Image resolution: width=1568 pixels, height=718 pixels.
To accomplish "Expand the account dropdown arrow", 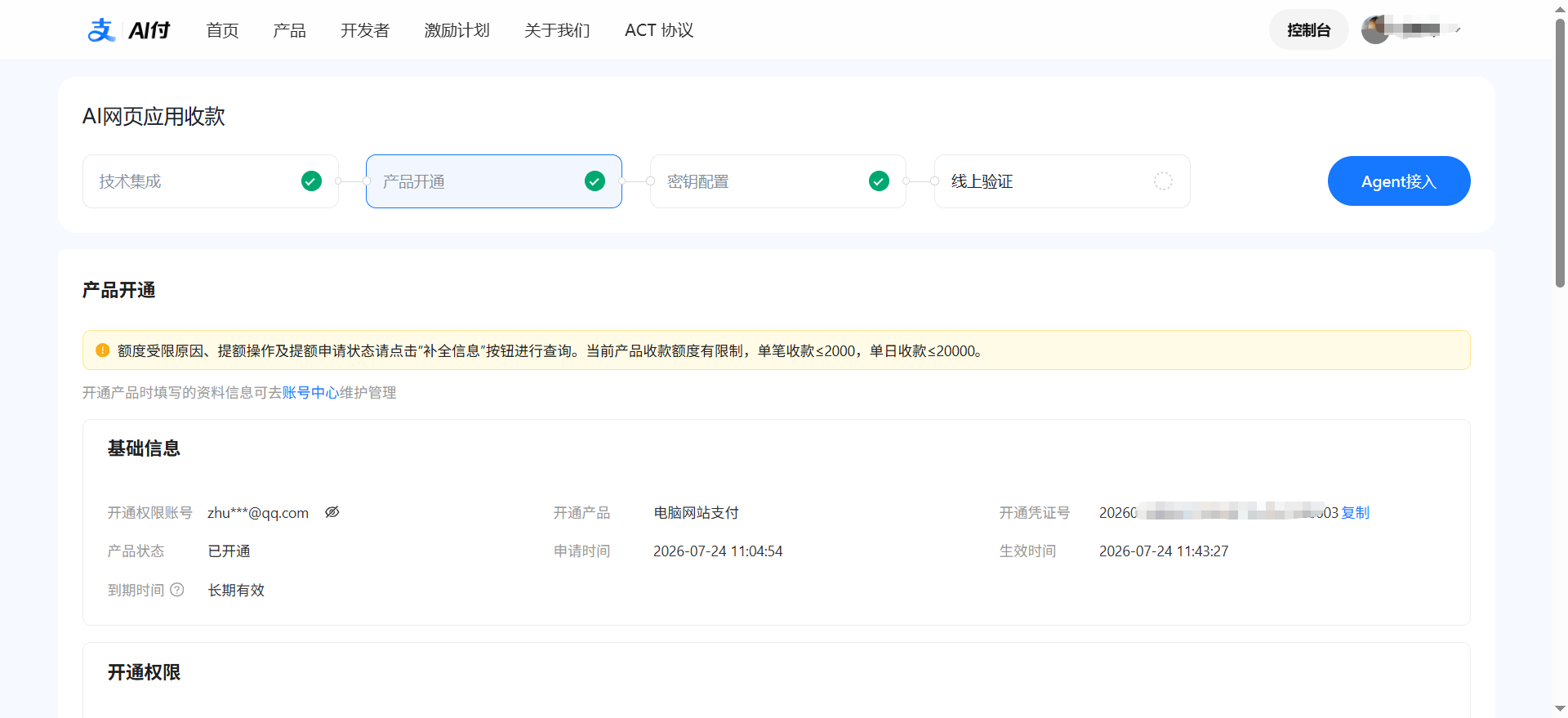I will click(1458, 30).
